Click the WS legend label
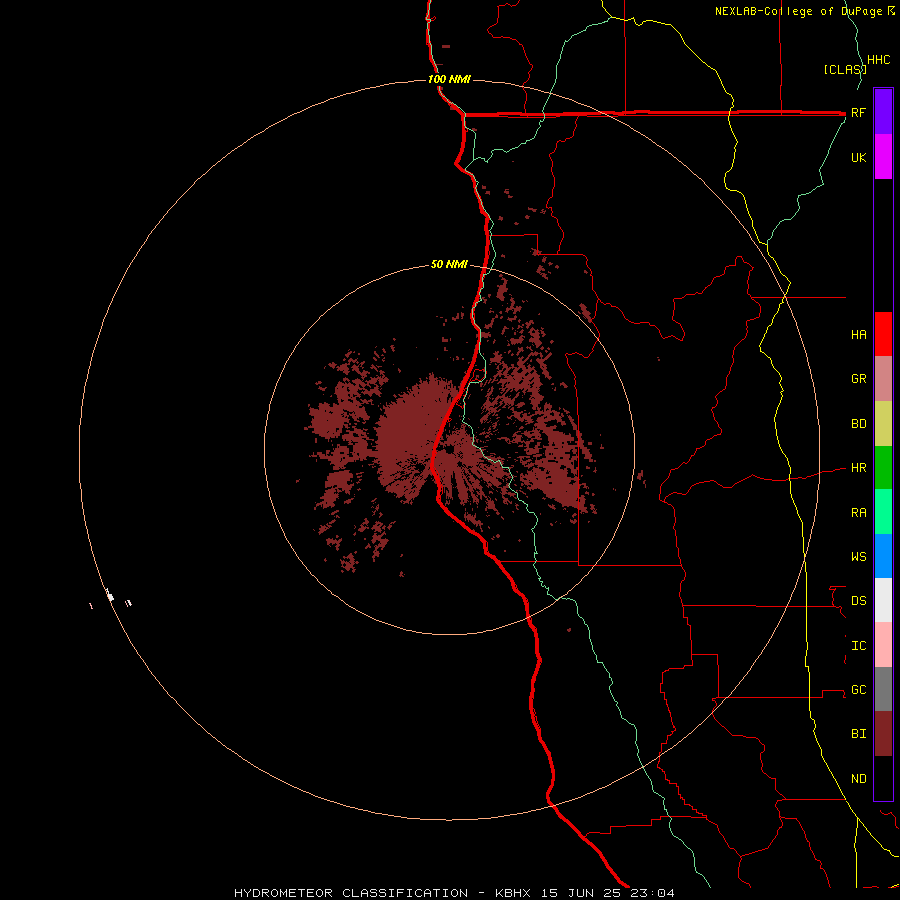900x900 pixels. coord(858,556)
